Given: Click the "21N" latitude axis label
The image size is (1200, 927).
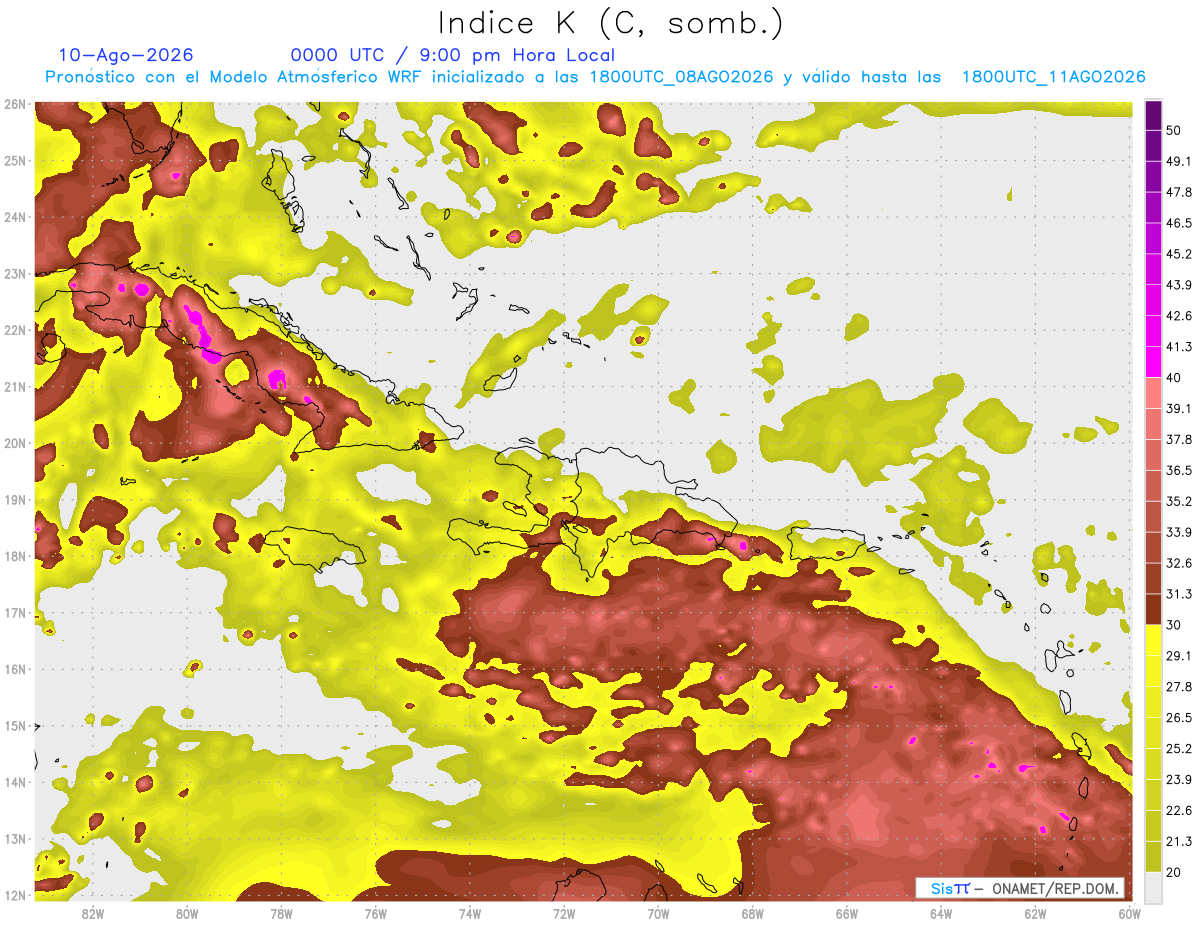Looking at the screenshot, I should click(x=15, y=387).
